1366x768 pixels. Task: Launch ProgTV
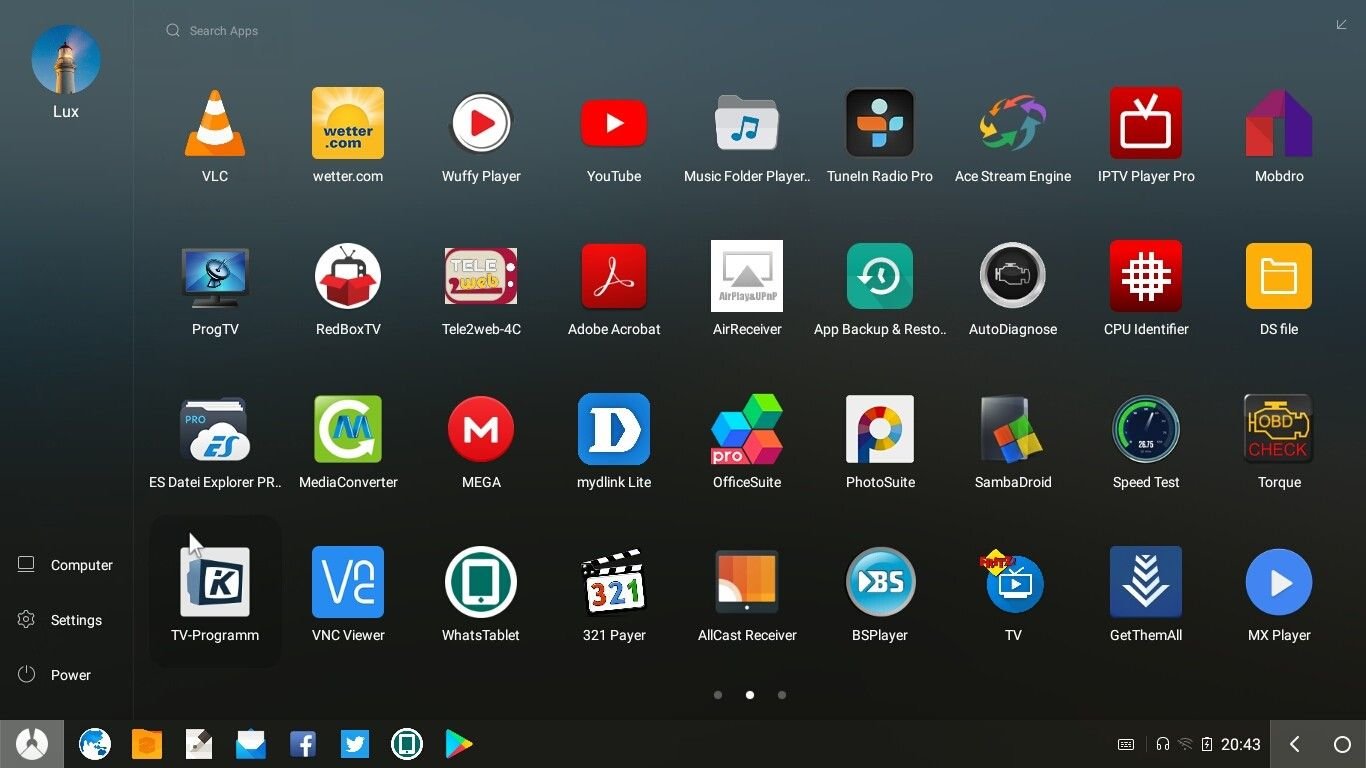215,276
